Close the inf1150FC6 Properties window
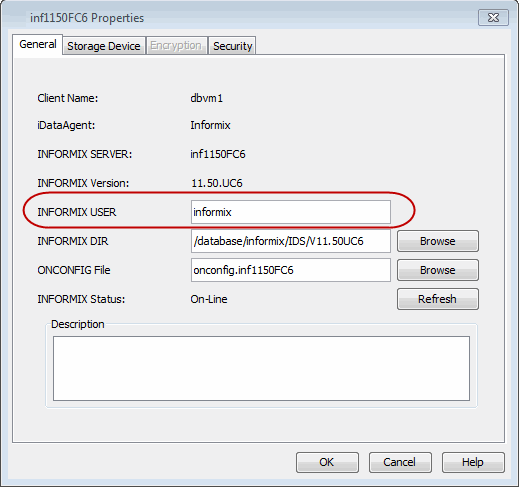Screen dimensions: 519x487 coord(493,18)
